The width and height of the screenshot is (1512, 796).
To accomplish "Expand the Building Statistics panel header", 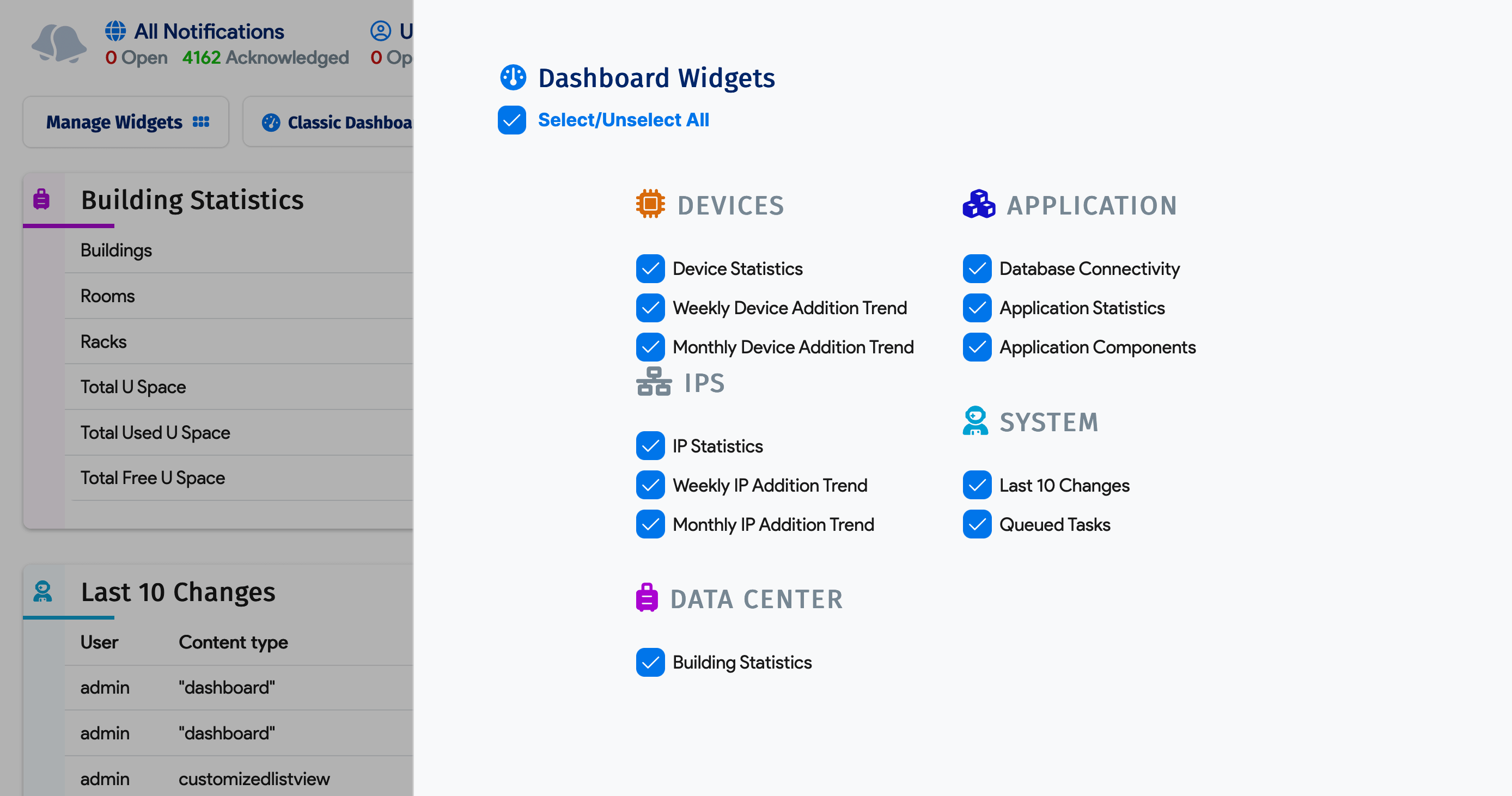I will (192, 199).
